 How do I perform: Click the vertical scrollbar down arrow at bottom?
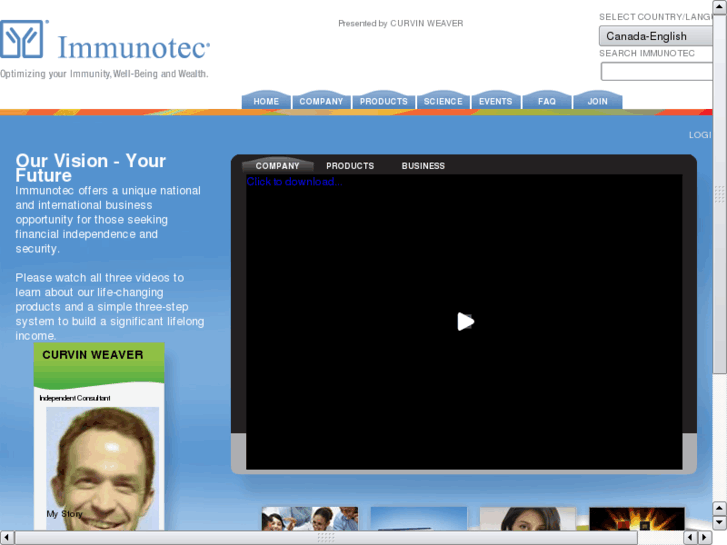tap(719, 523)
